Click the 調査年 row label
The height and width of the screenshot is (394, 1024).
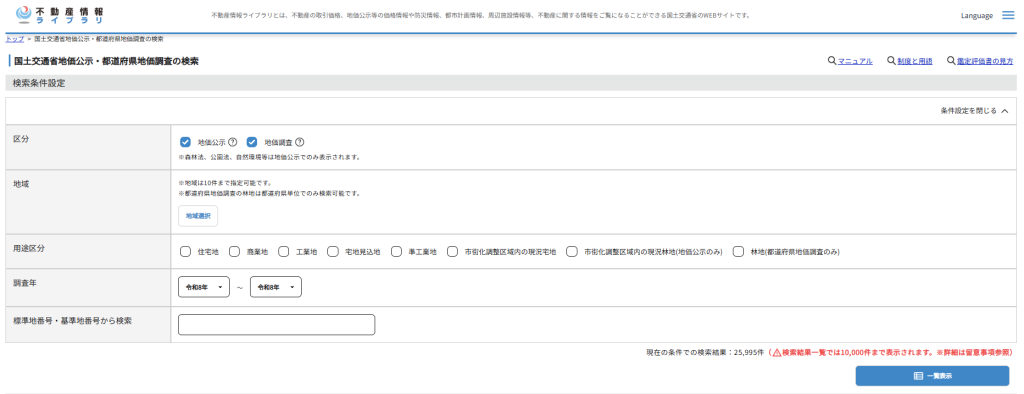(x=25, y=283)
